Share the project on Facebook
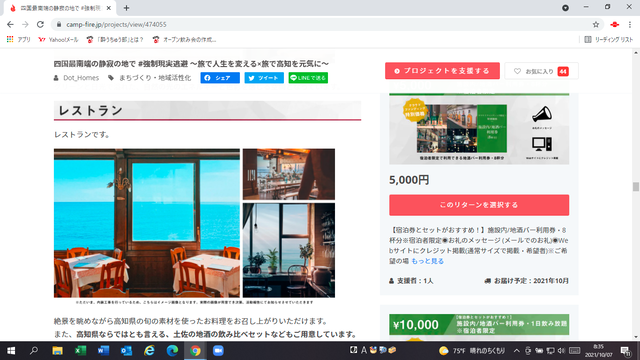 [x=220, y=78]
